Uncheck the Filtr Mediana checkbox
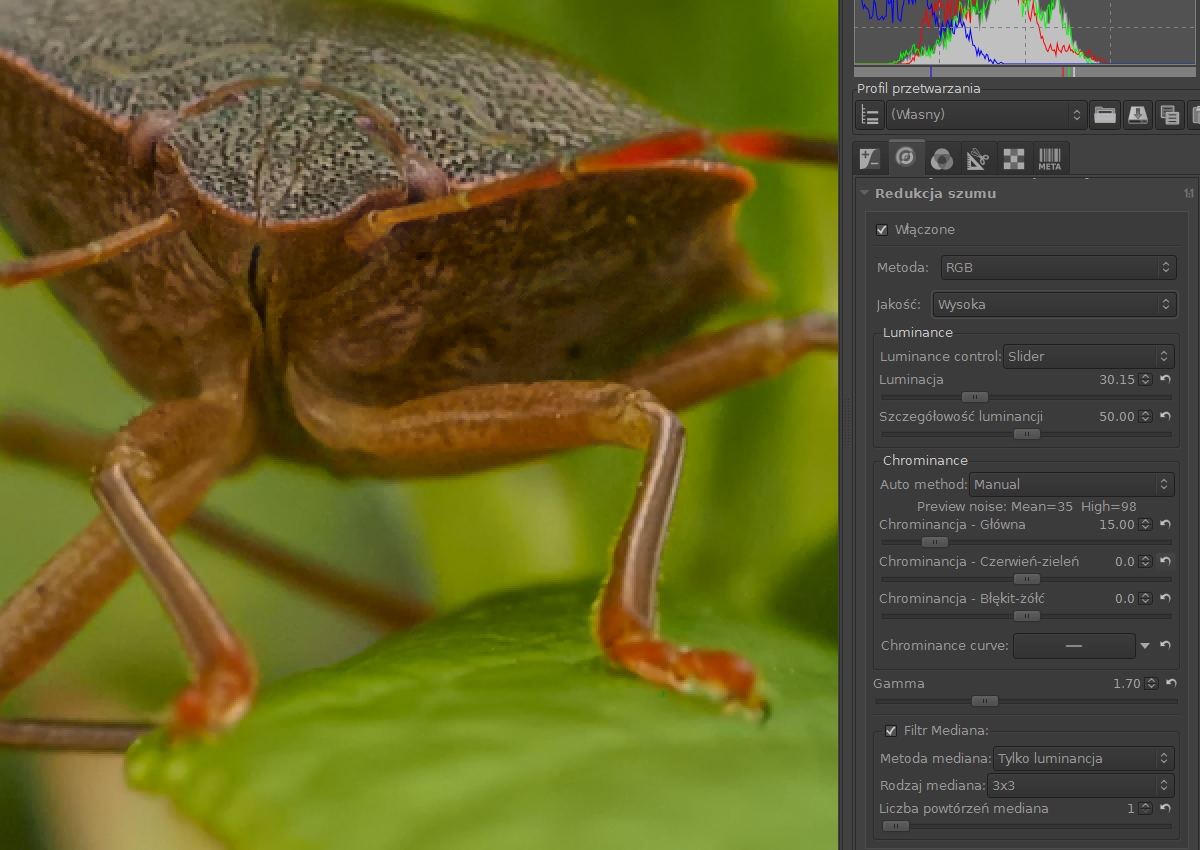This screenshot has height=850, width=1200. point(891,731)
